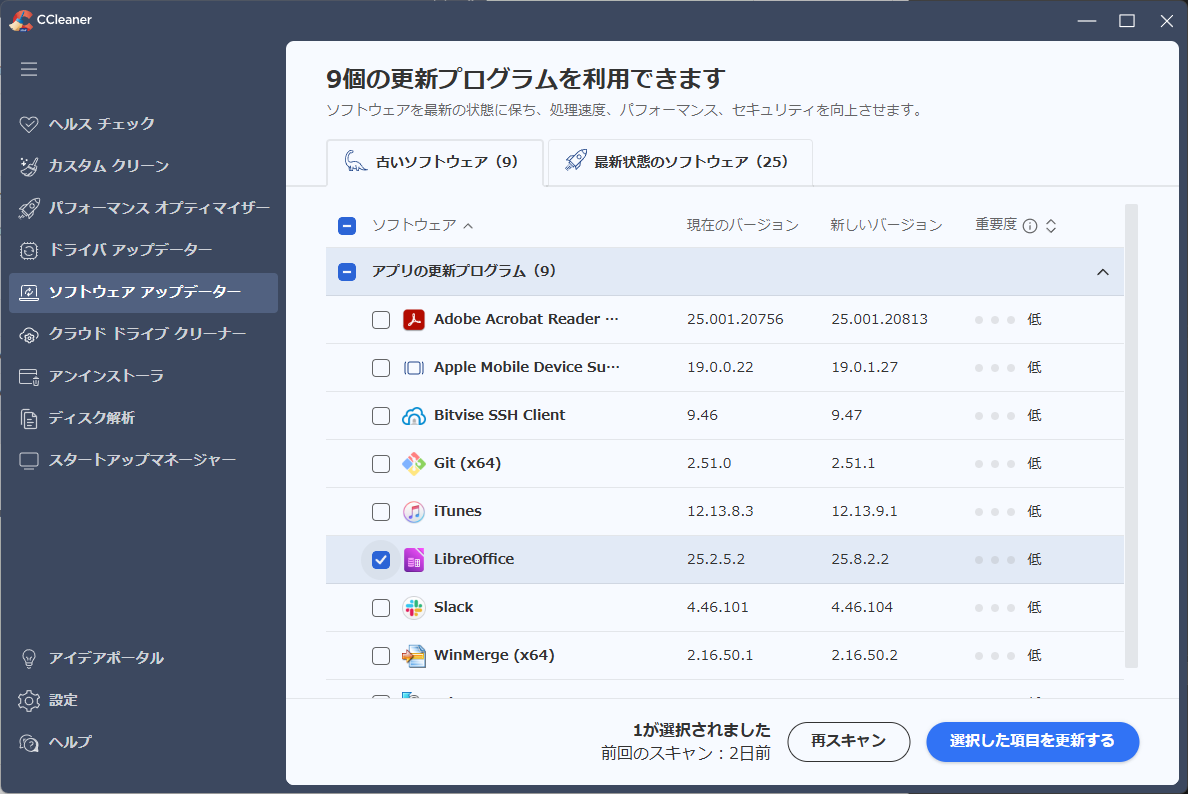Click the Driver Updater chip icon
Viewport: 1188px width, 794px height.
coord(29,250)
